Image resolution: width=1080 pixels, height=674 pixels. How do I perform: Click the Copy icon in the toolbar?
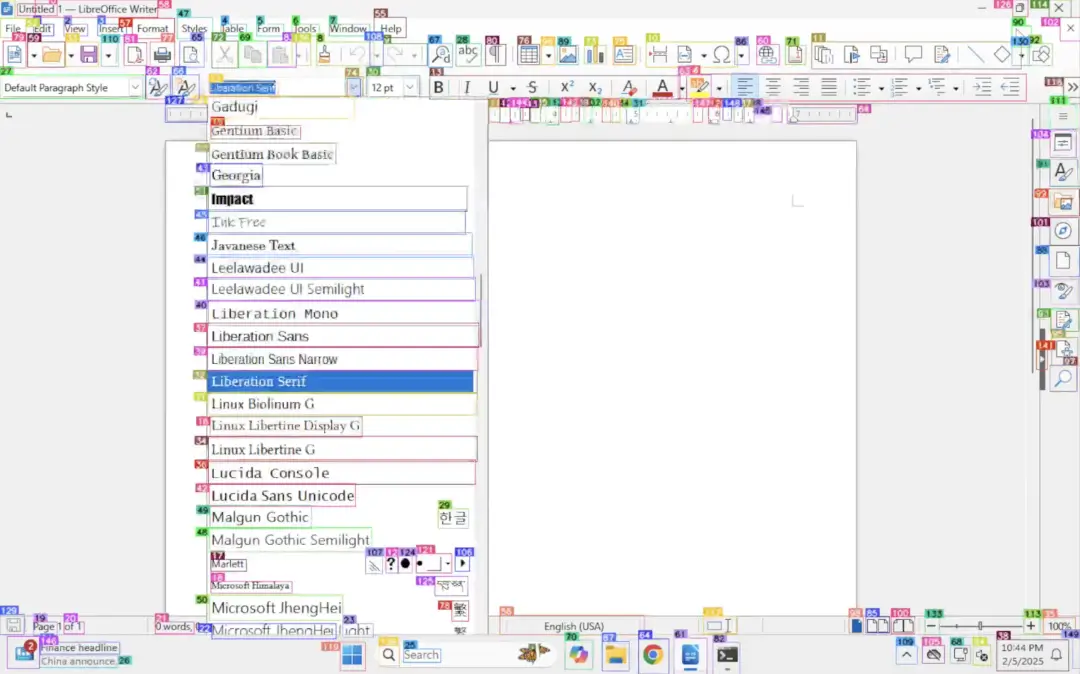252,54
